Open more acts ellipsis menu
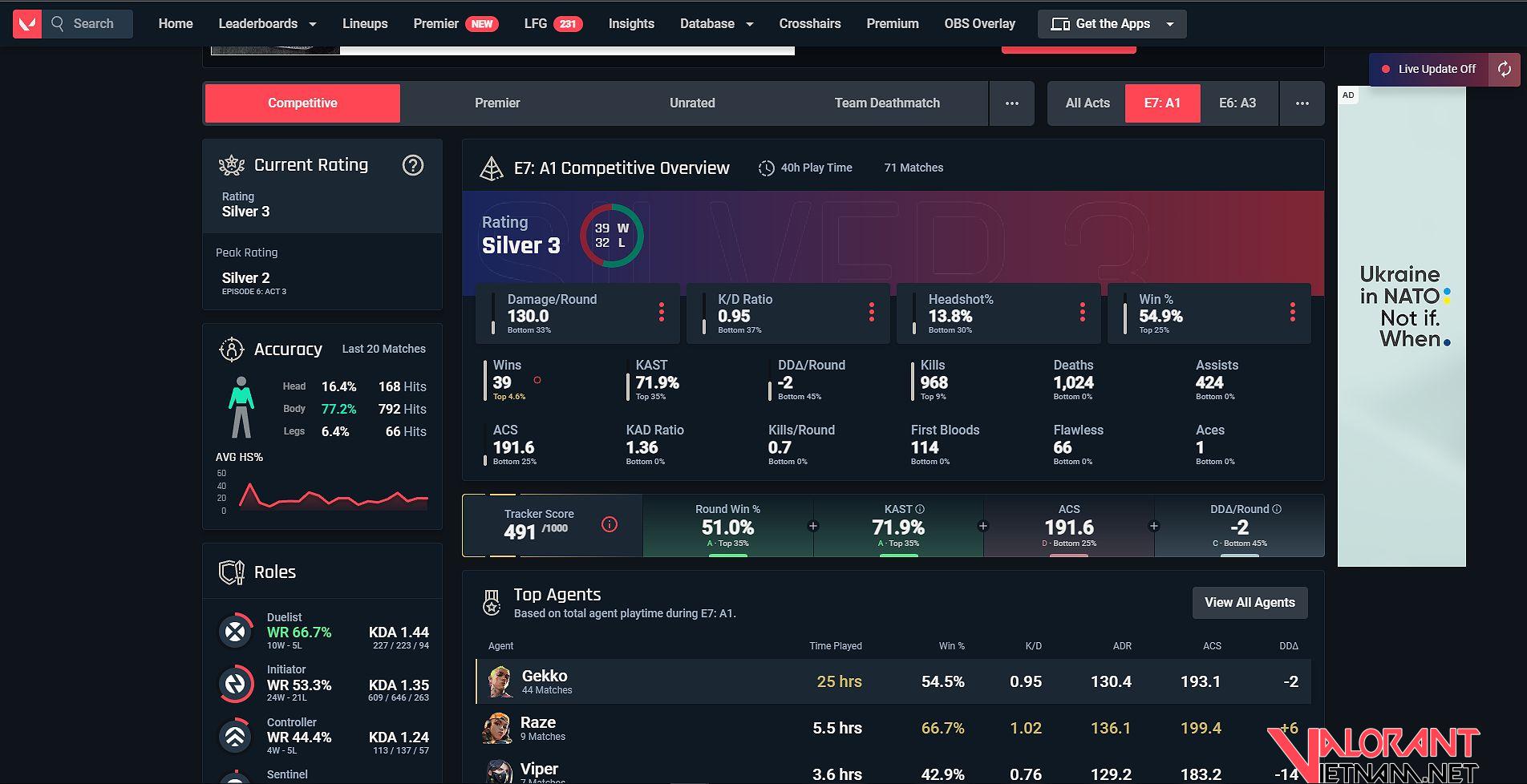The image size is (1527, 784). click(1302, 103)
